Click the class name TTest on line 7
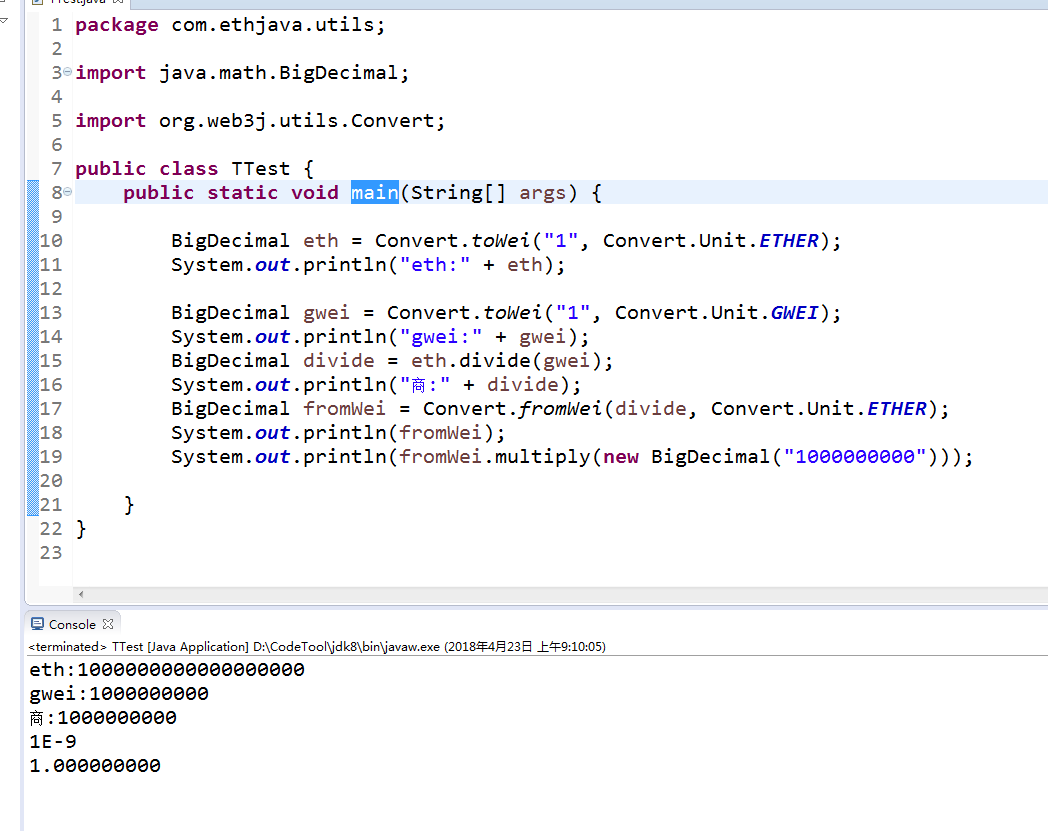The image size is (1048, 831). [x=261, y=168]
